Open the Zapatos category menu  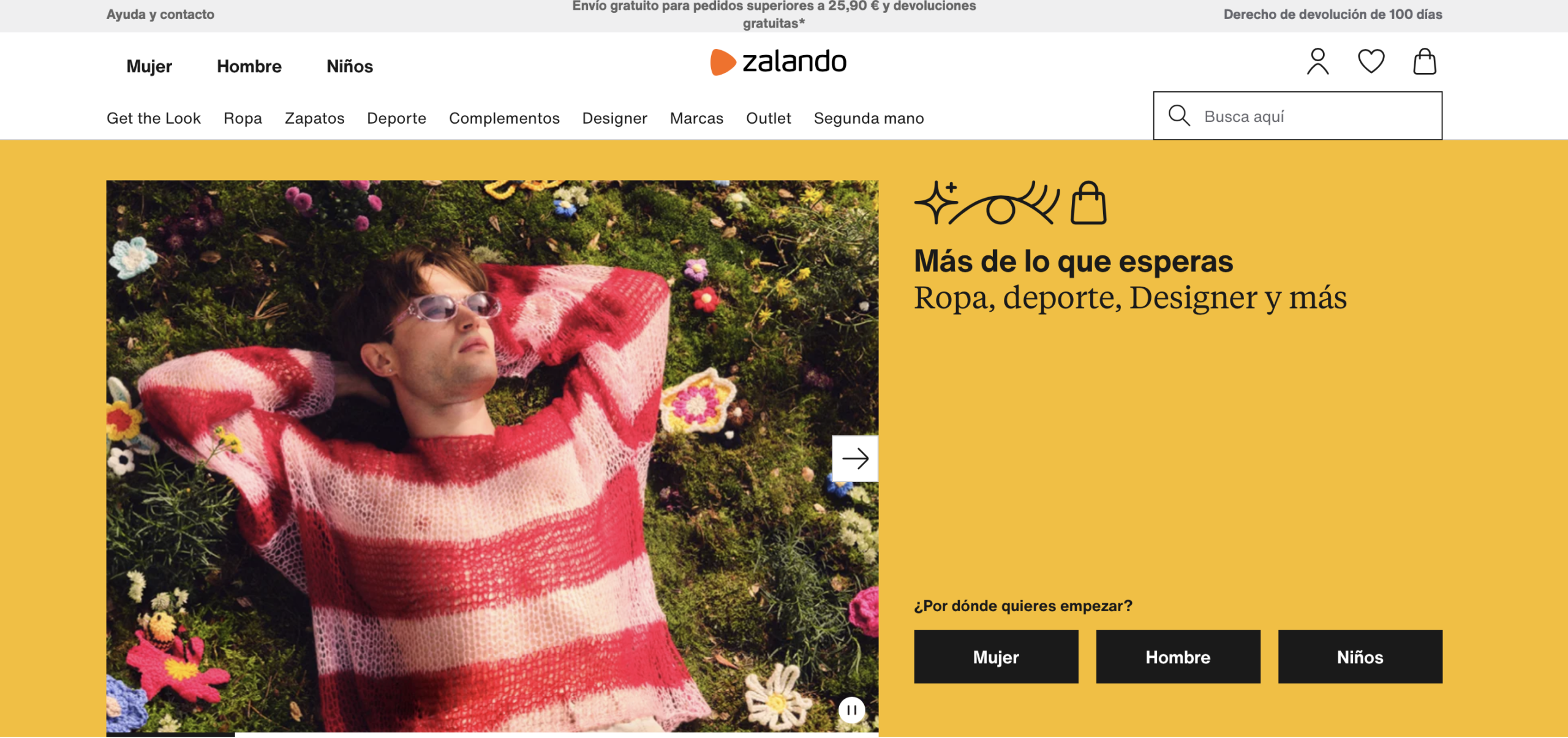314,118
